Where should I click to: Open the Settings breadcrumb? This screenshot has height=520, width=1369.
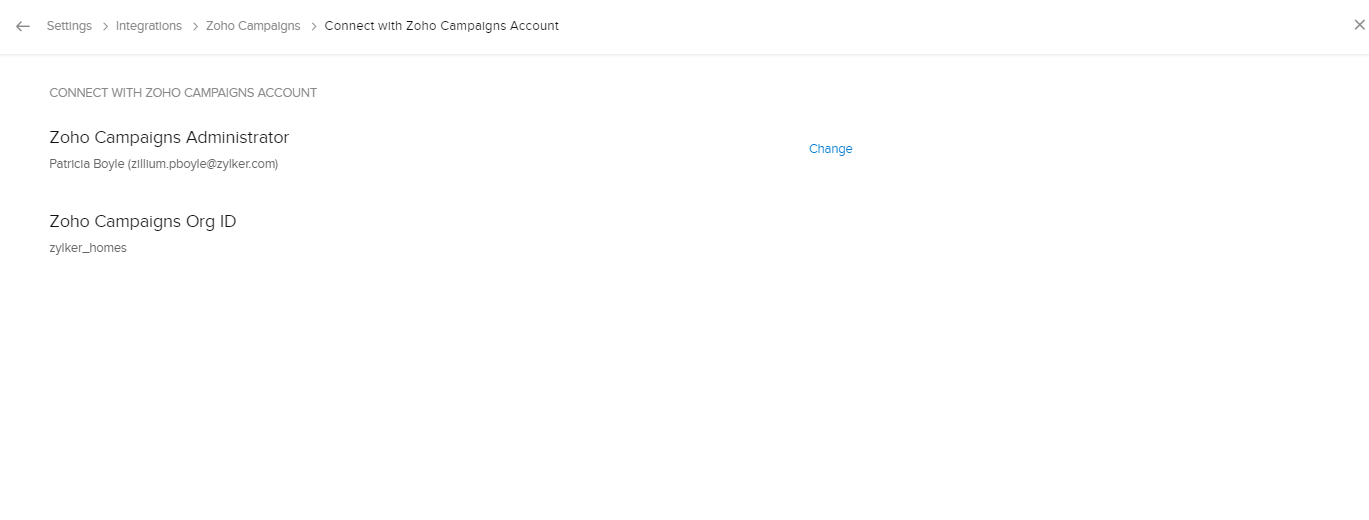tap(69, 26)
